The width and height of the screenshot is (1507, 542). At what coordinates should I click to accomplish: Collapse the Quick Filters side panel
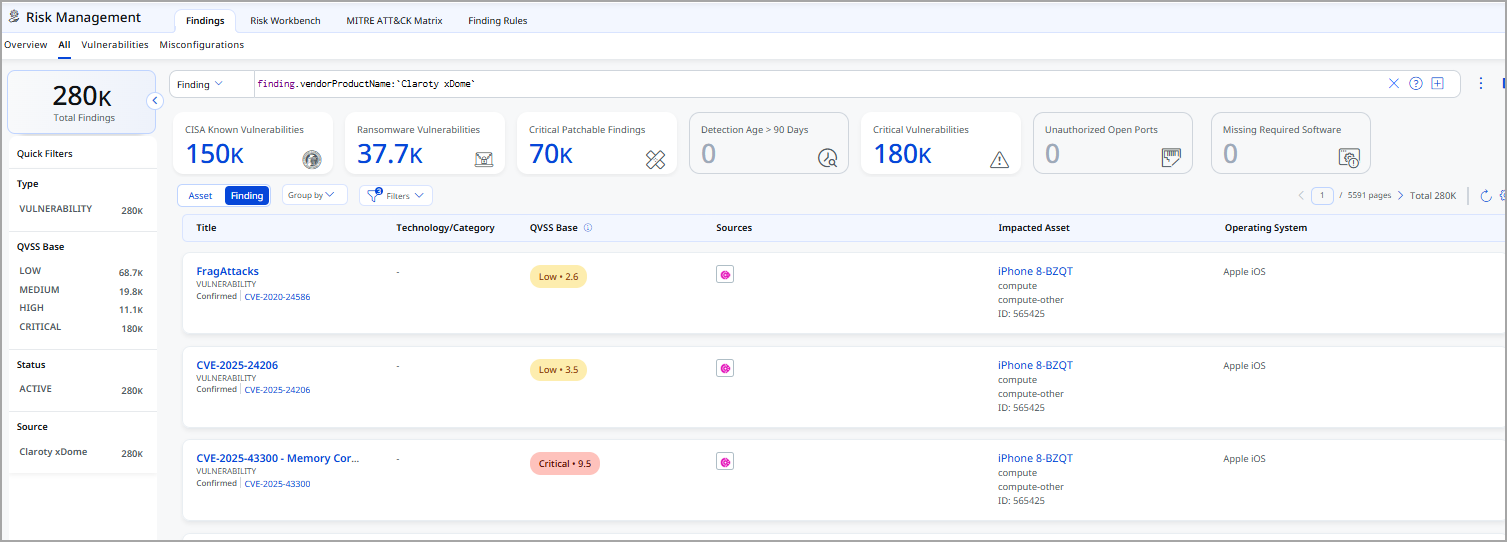[x=155, y=100]
